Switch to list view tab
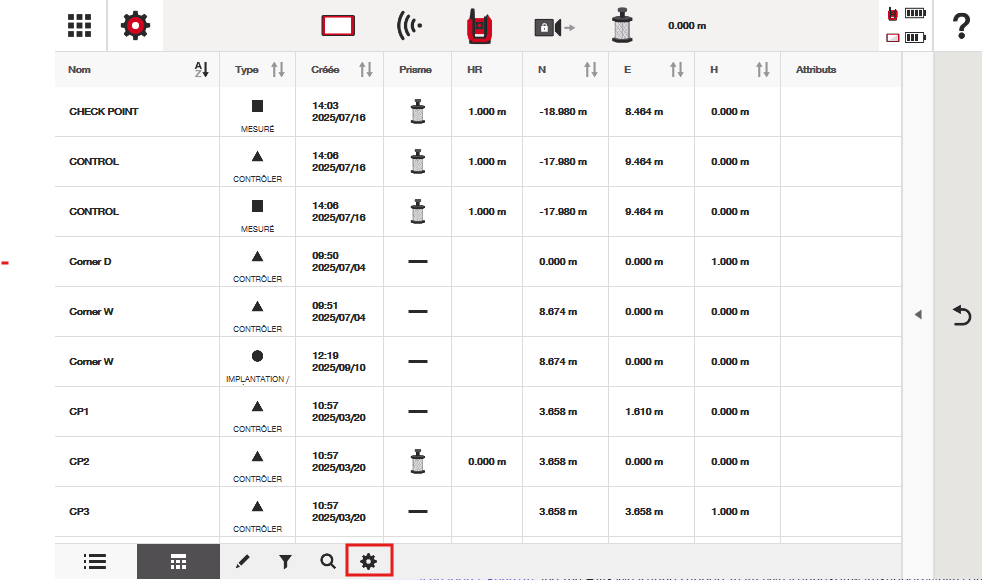The image size is (982, 580). 95,562
